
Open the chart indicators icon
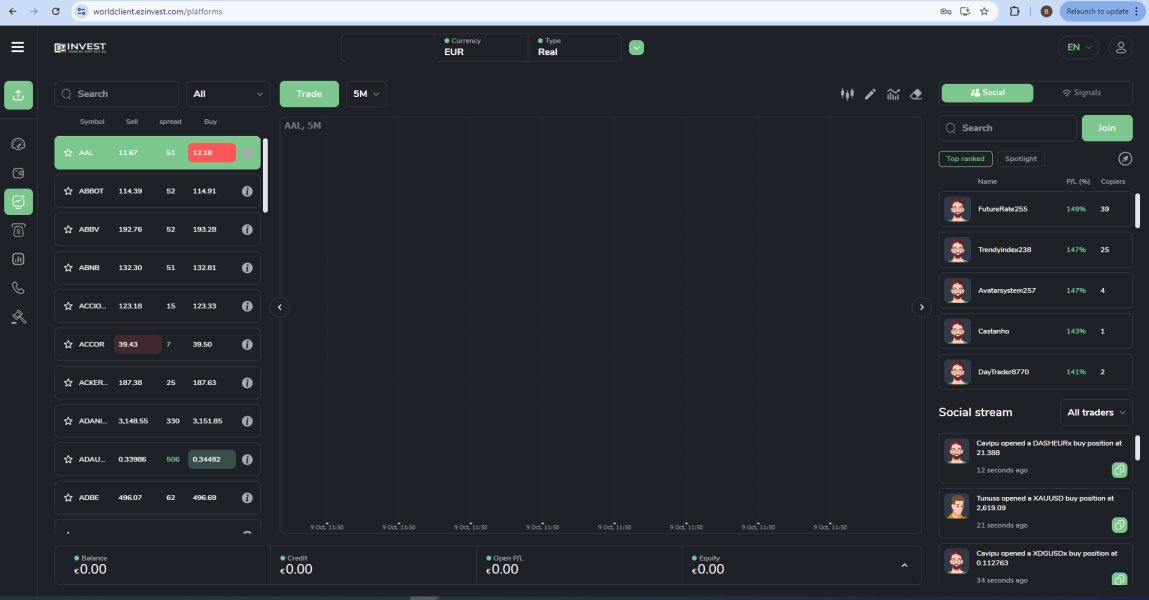pos(893,94)
